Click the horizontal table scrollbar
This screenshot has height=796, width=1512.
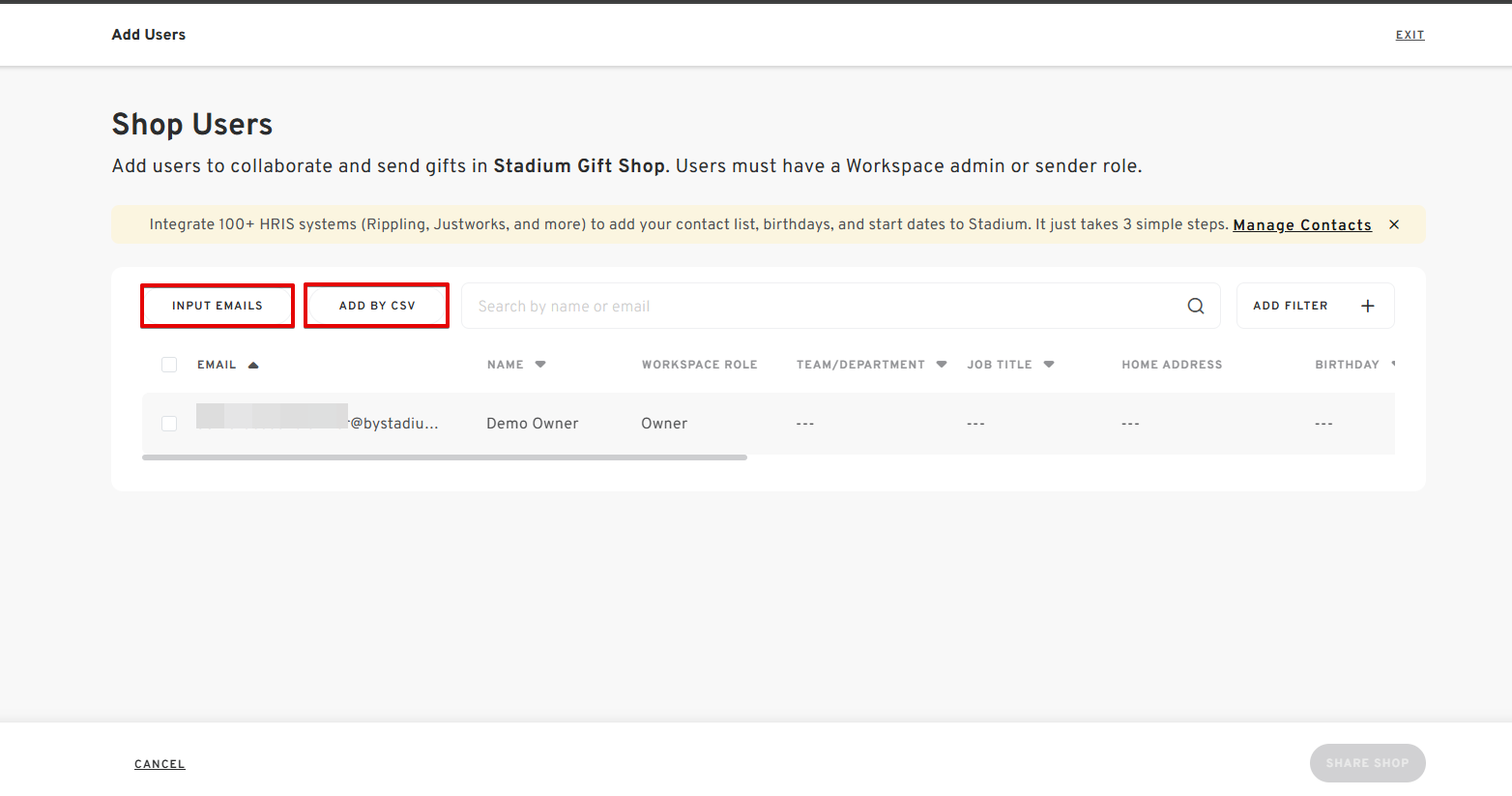(x=445, y=457)
